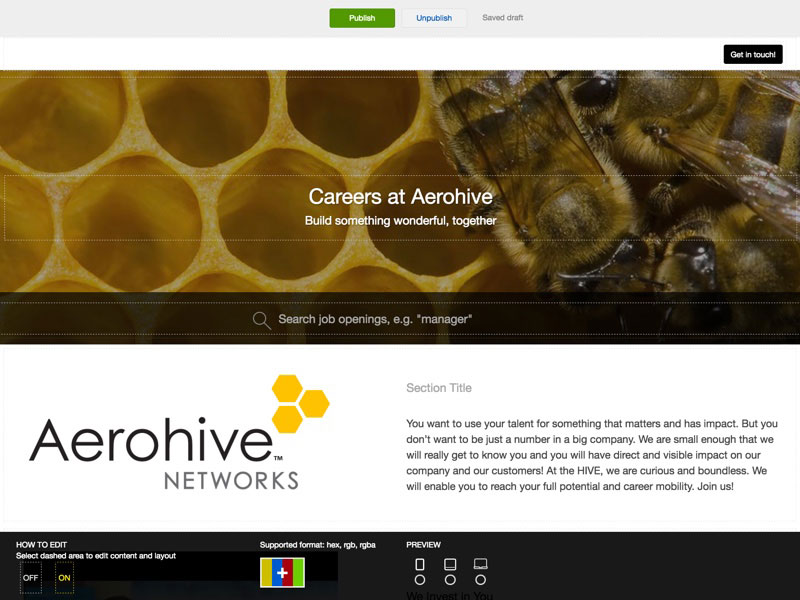Viewport: 800px width, 600px height.
Task: Select the radio button under laptop preview
Action: [480, 580]
